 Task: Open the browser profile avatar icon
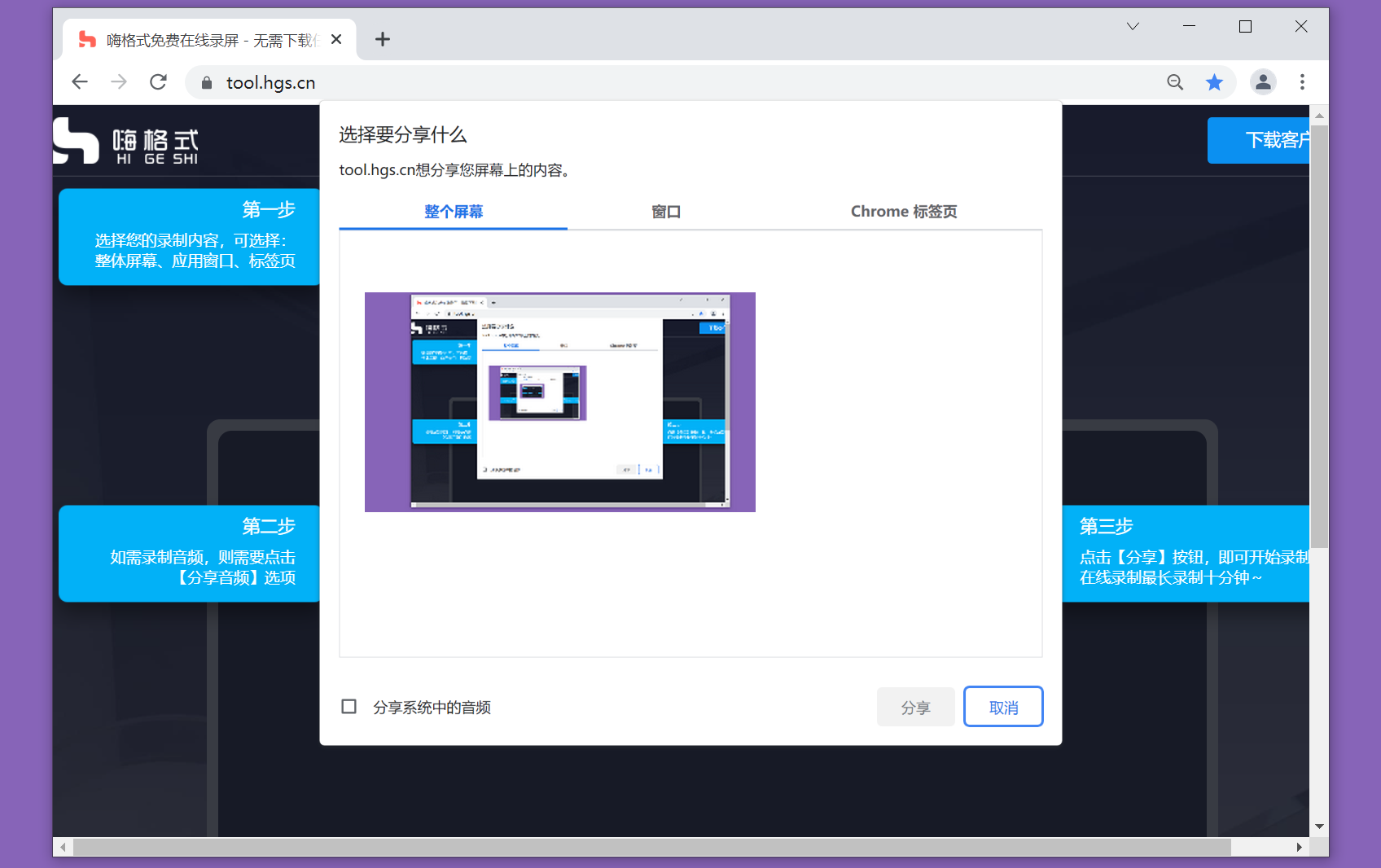point(1263,82)
